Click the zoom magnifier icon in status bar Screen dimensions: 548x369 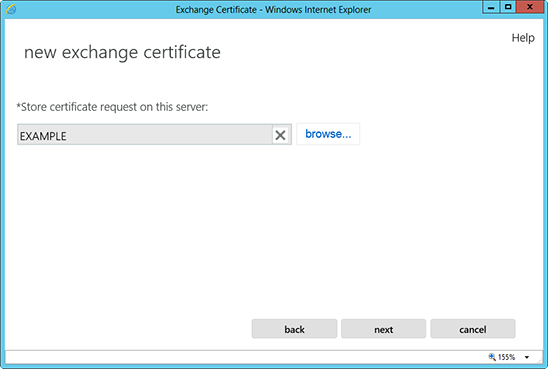[492, 357]
